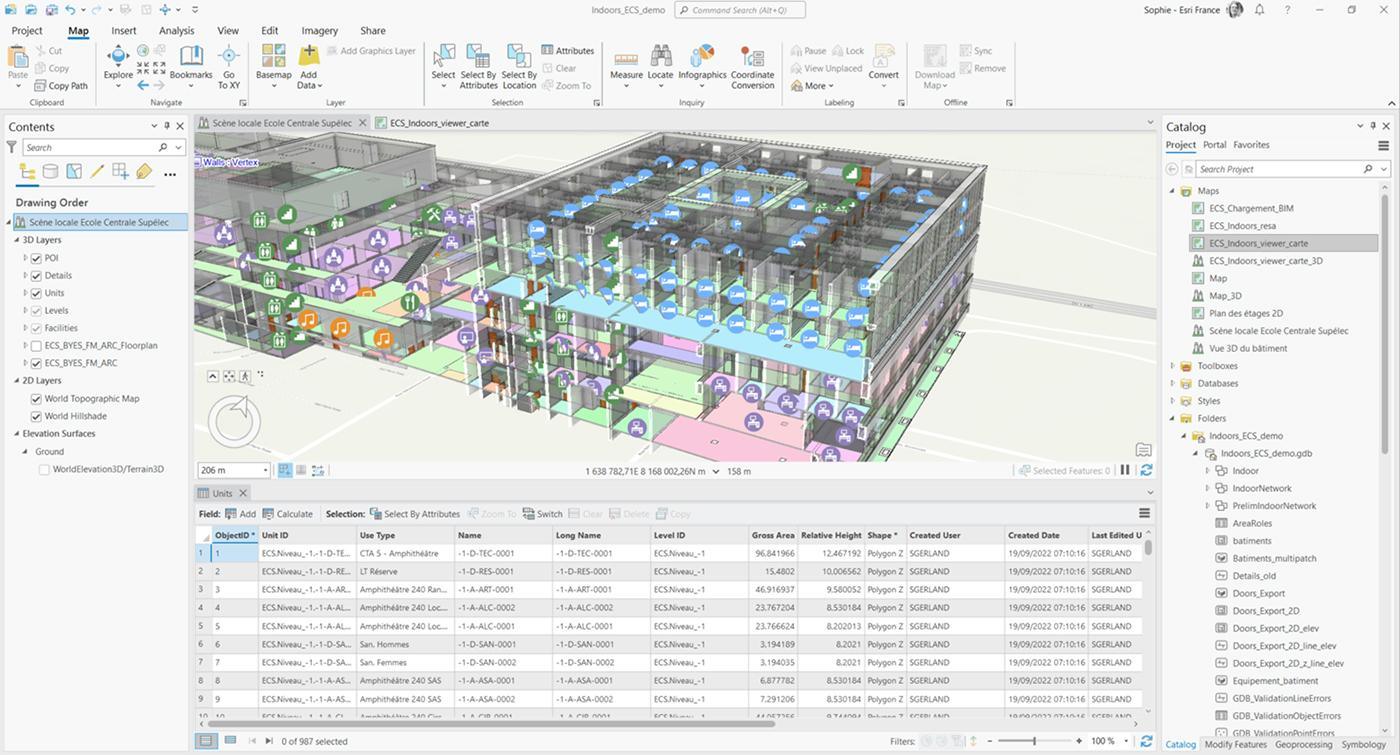Open Select By Attributes in table toolbar
This screenshot has height=755, width=1400.
coord(415,514)
